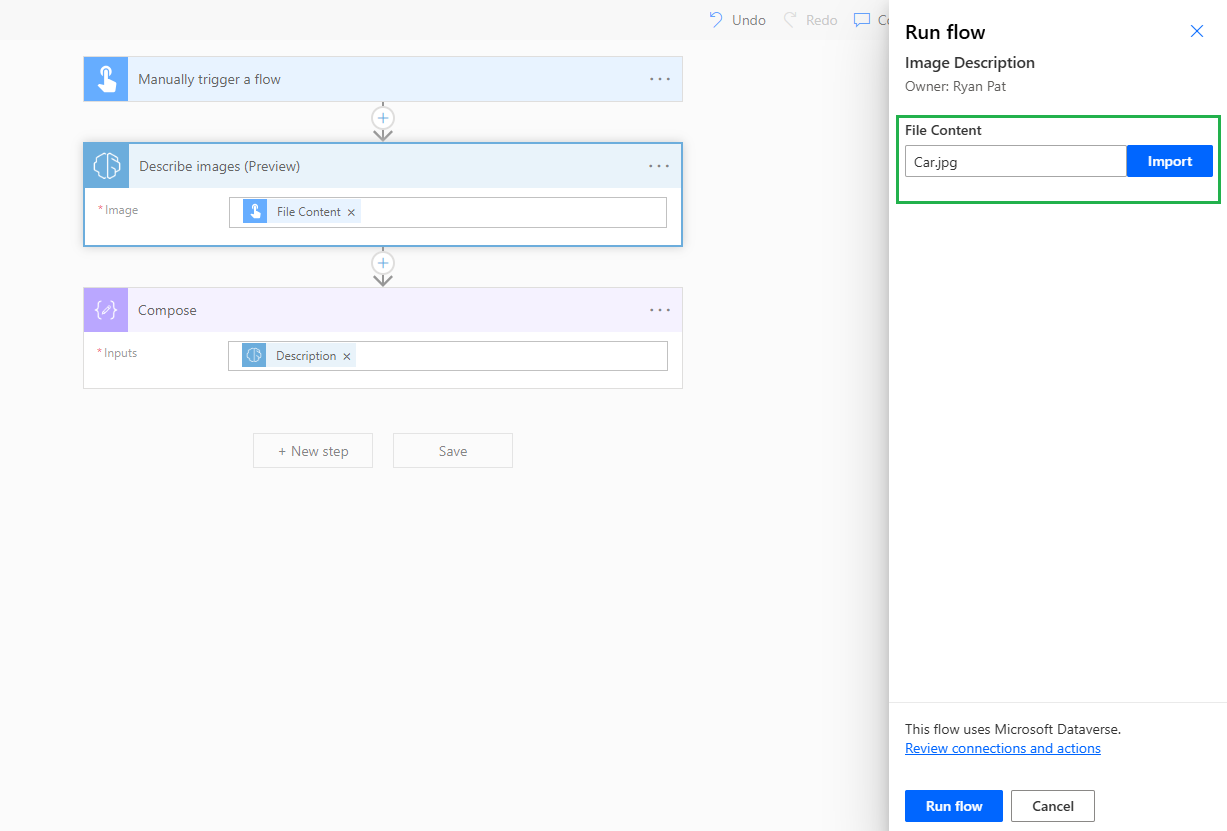Image resolution: width=1227 pixels, height=831 pixels.
Task: Open the ellipsis menu on Describe images
Action: [x=659, y=165]
